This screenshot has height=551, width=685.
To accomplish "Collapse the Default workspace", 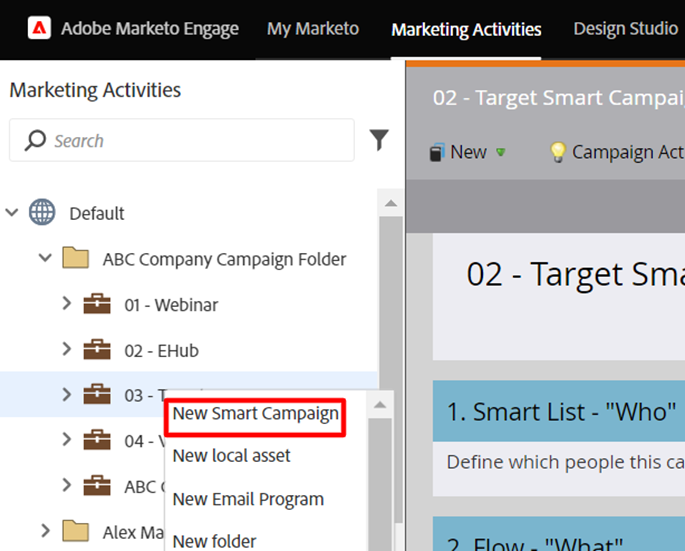I will pos(12,213).
